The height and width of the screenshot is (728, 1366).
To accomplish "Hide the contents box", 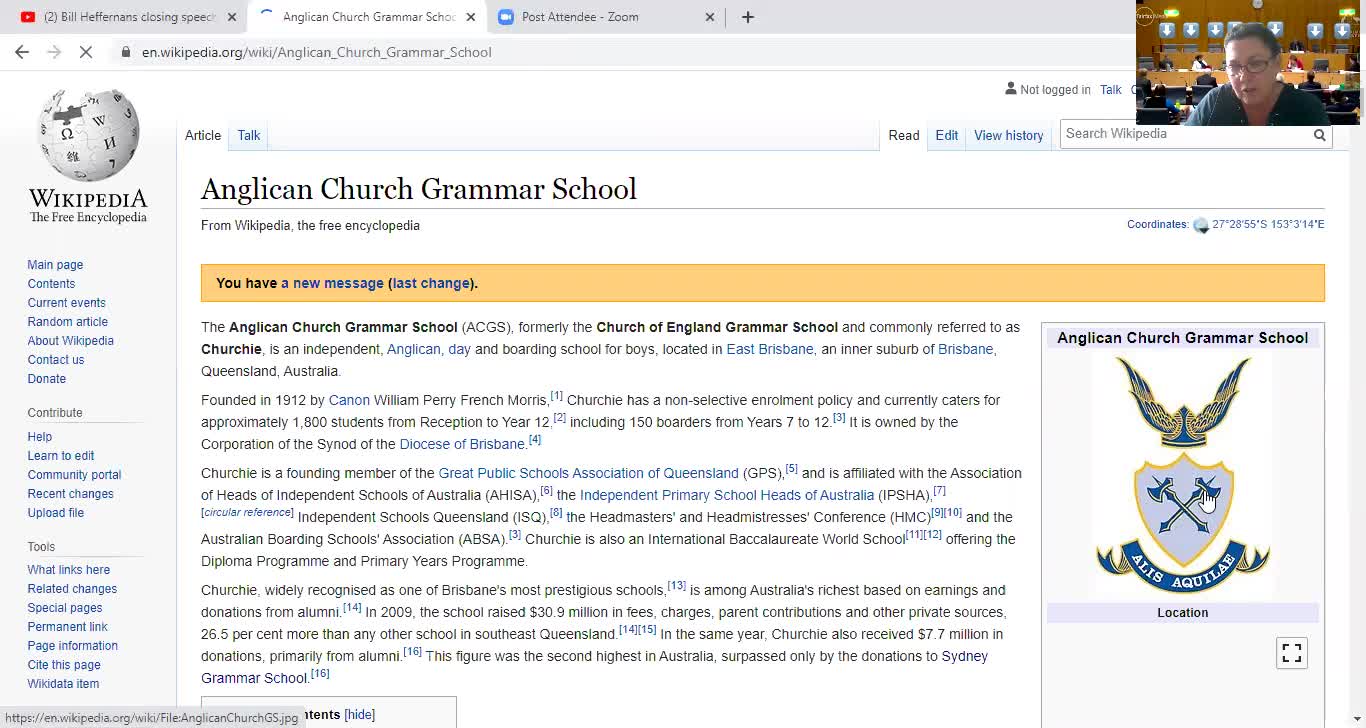I will click(359, 715).
